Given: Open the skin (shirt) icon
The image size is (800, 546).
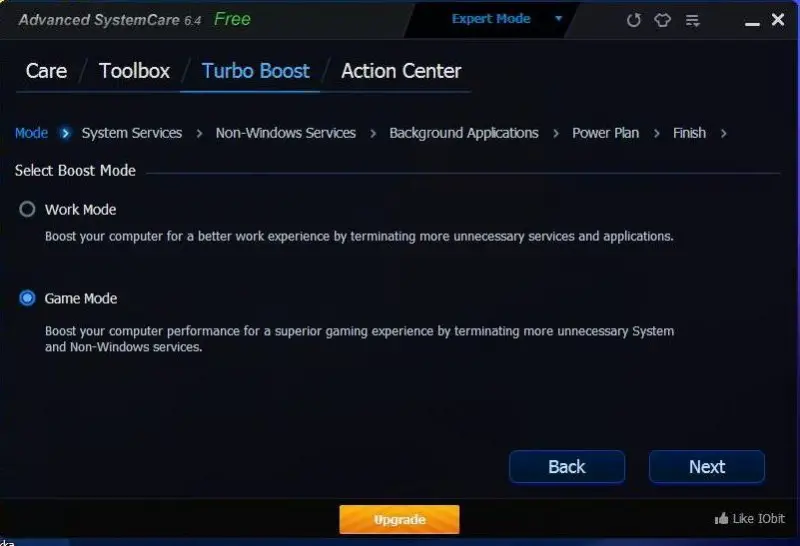Looking at the screenshot, I should (x=662, y=20).
